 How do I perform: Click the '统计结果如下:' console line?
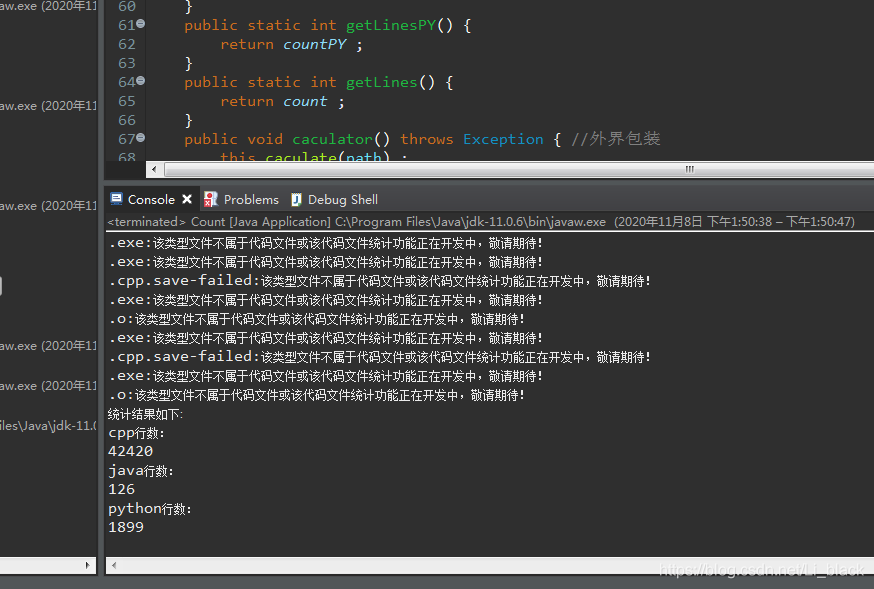145,414
